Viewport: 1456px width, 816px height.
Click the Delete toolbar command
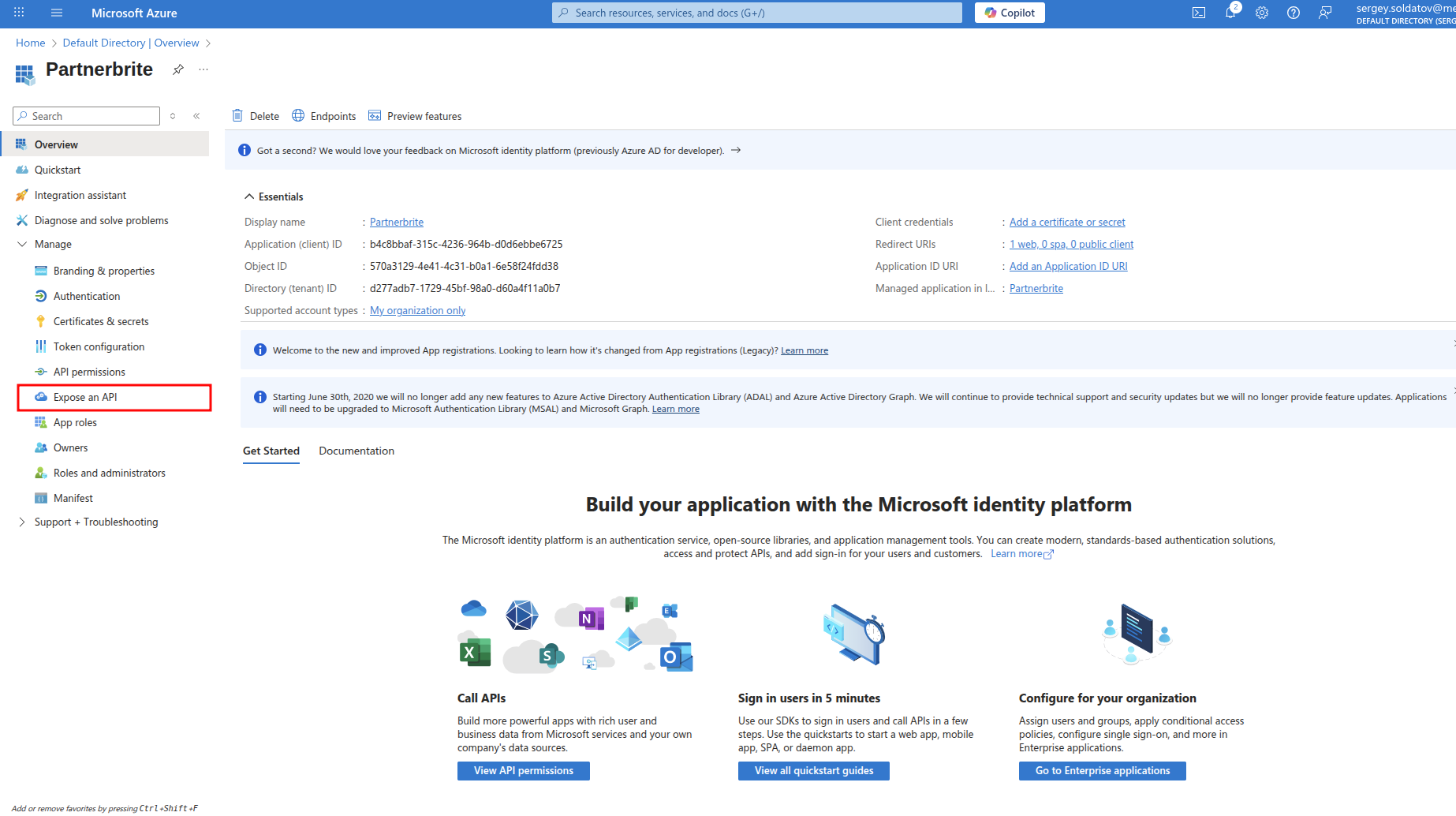[256, 116]
